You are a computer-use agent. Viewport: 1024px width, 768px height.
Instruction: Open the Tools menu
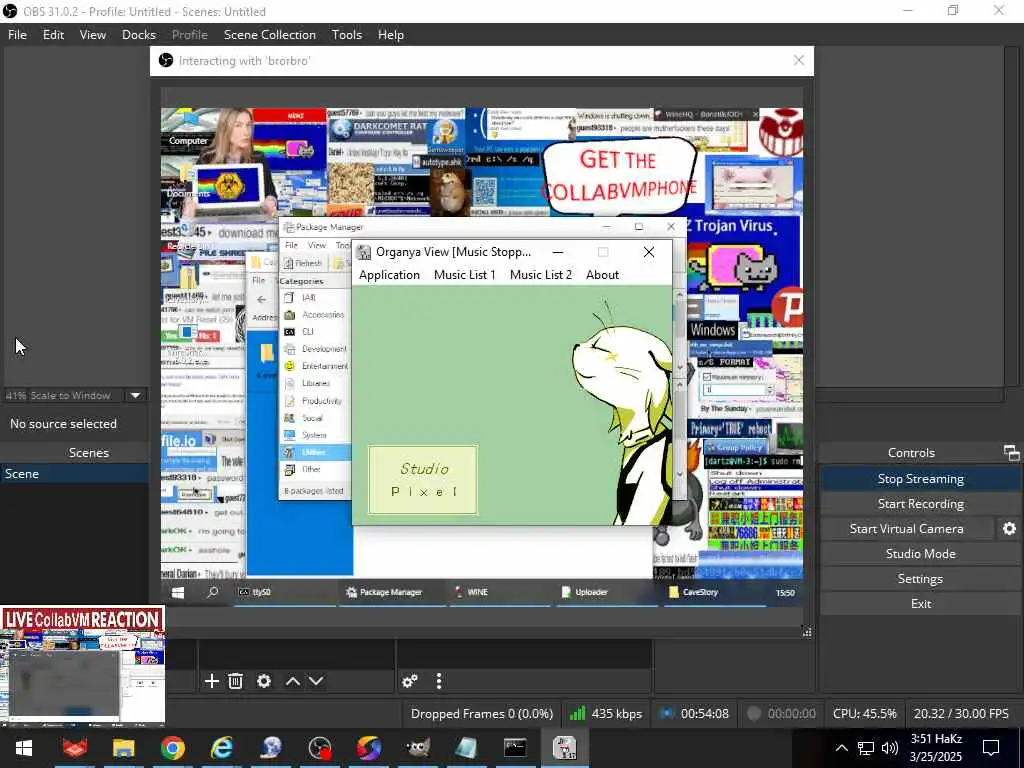[347, 35]
